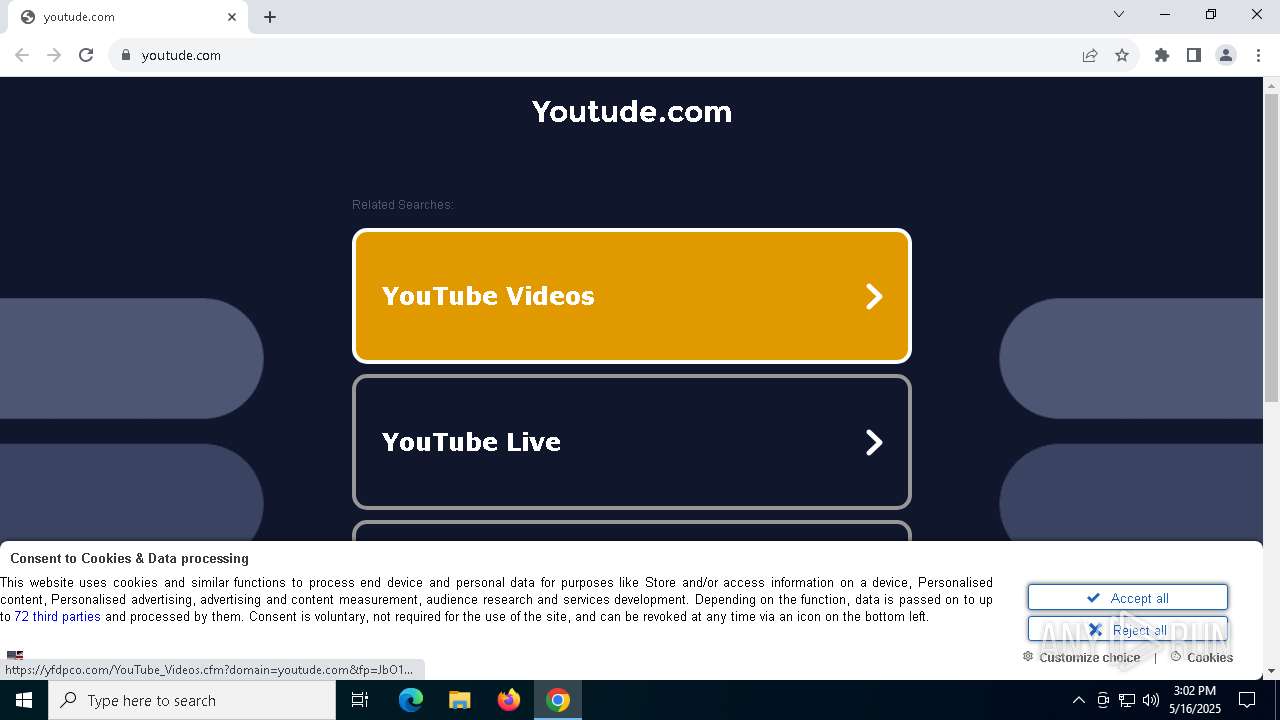This screenshot has height=720, width=1280.
Task: Bookmark this tab with the star icon
Action: 1122,55
